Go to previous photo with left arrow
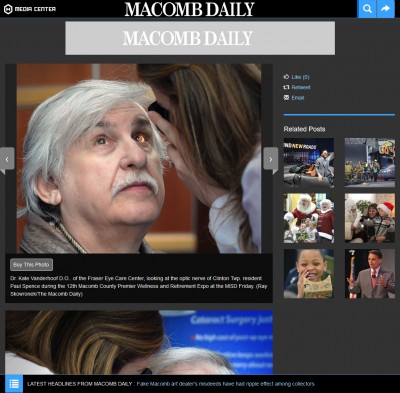This screenshot has width=400, height=393. 7,159
